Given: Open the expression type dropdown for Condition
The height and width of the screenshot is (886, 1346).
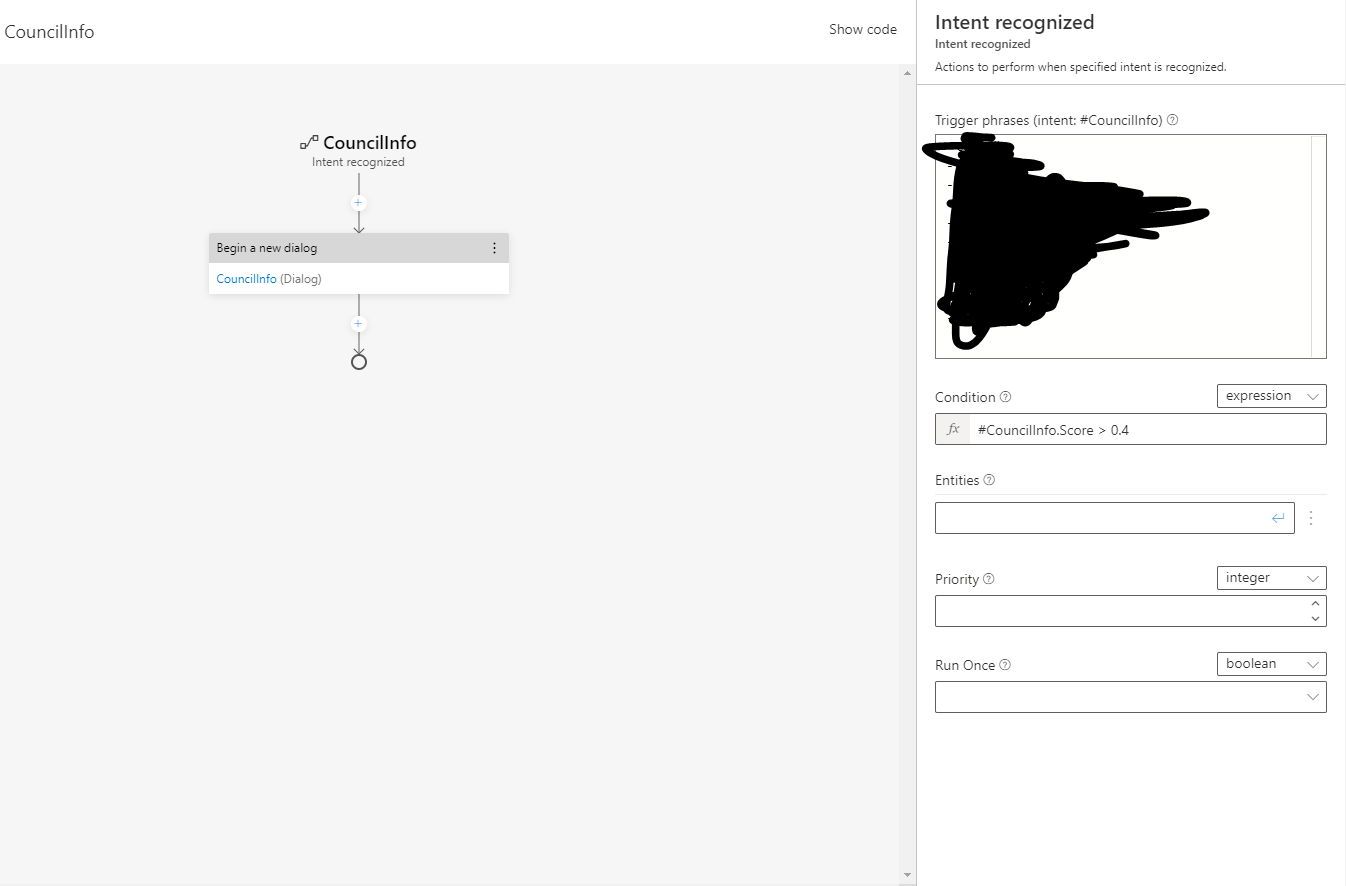Looking at the screenshot, I should (1271, 395).
